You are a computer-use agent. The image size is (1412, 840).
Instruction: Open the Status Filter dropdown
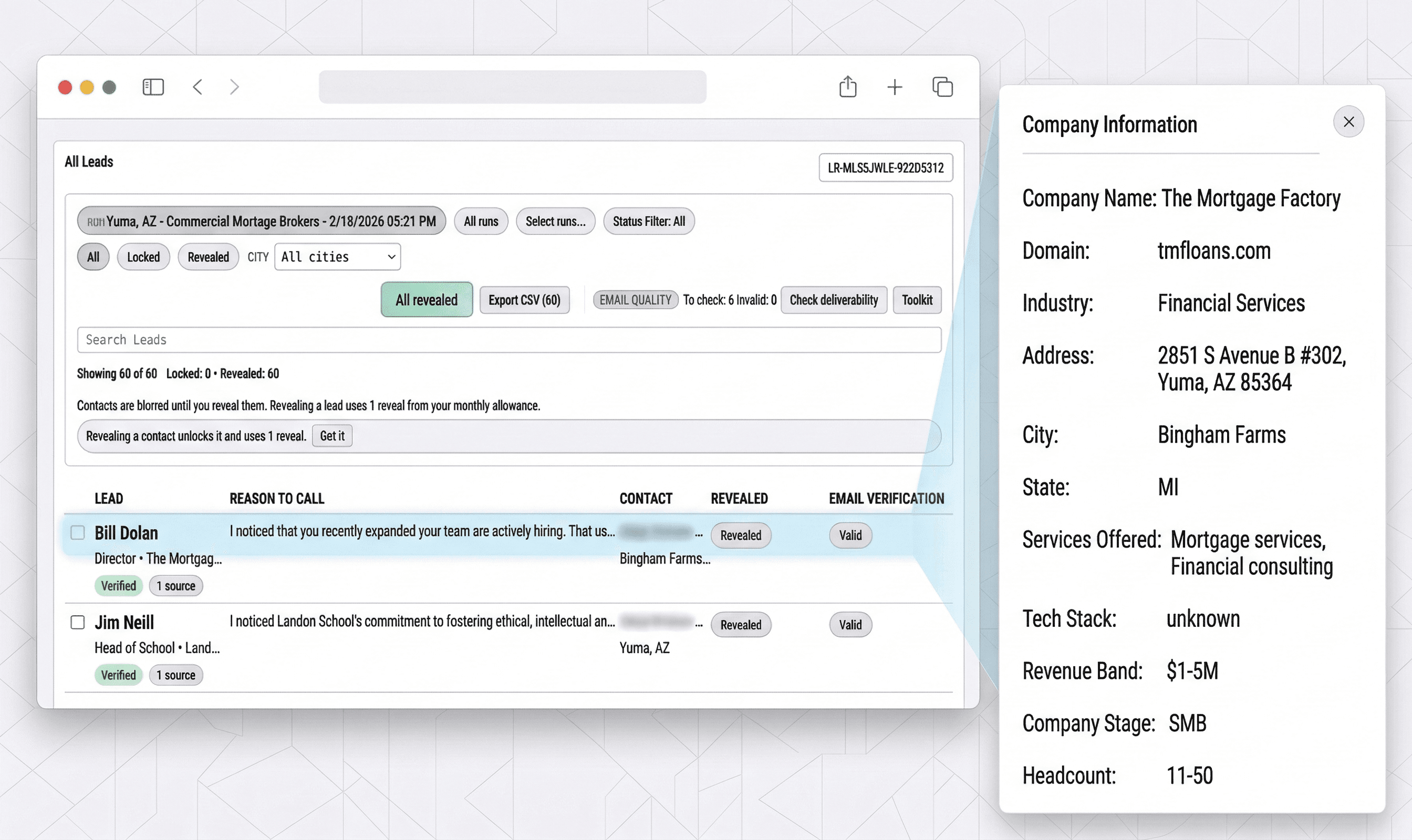(x=648, y=222)
